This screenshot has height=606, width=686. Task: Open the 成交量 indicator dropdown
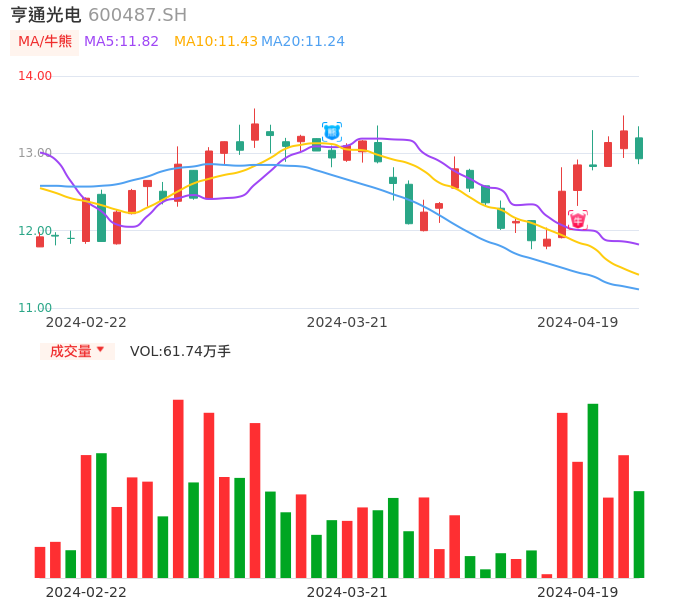pyautogui.click(x=77, y=351)
